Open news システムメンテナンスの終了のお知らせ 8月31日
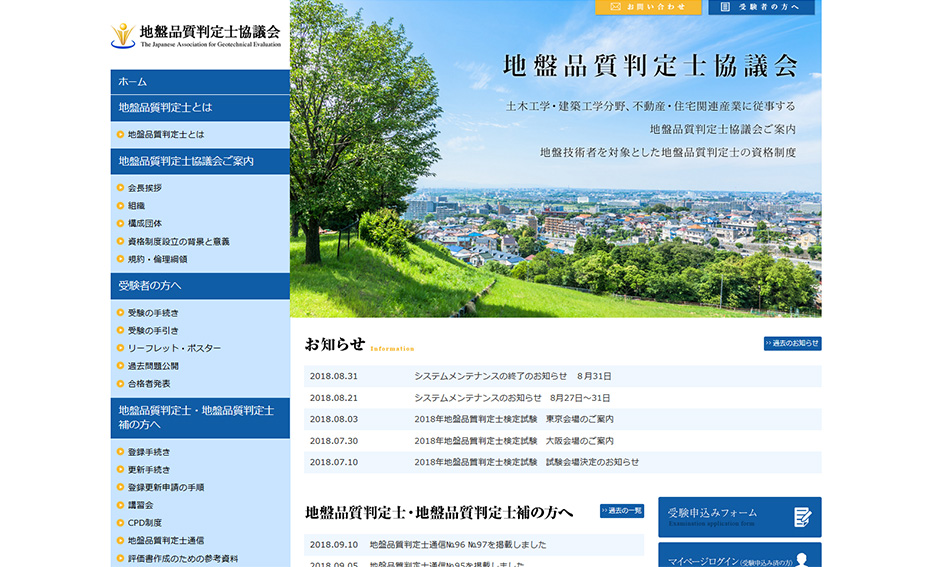This screenshot has width=940, height=567. click(513, 376)
